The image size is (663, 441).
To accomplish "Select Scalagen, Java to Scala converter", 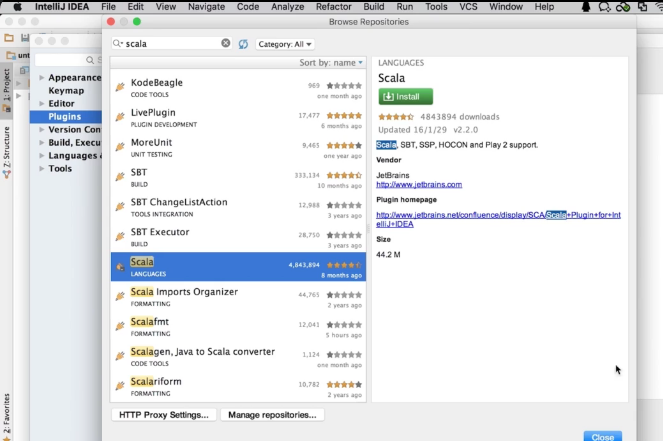I will coord(238,357).
